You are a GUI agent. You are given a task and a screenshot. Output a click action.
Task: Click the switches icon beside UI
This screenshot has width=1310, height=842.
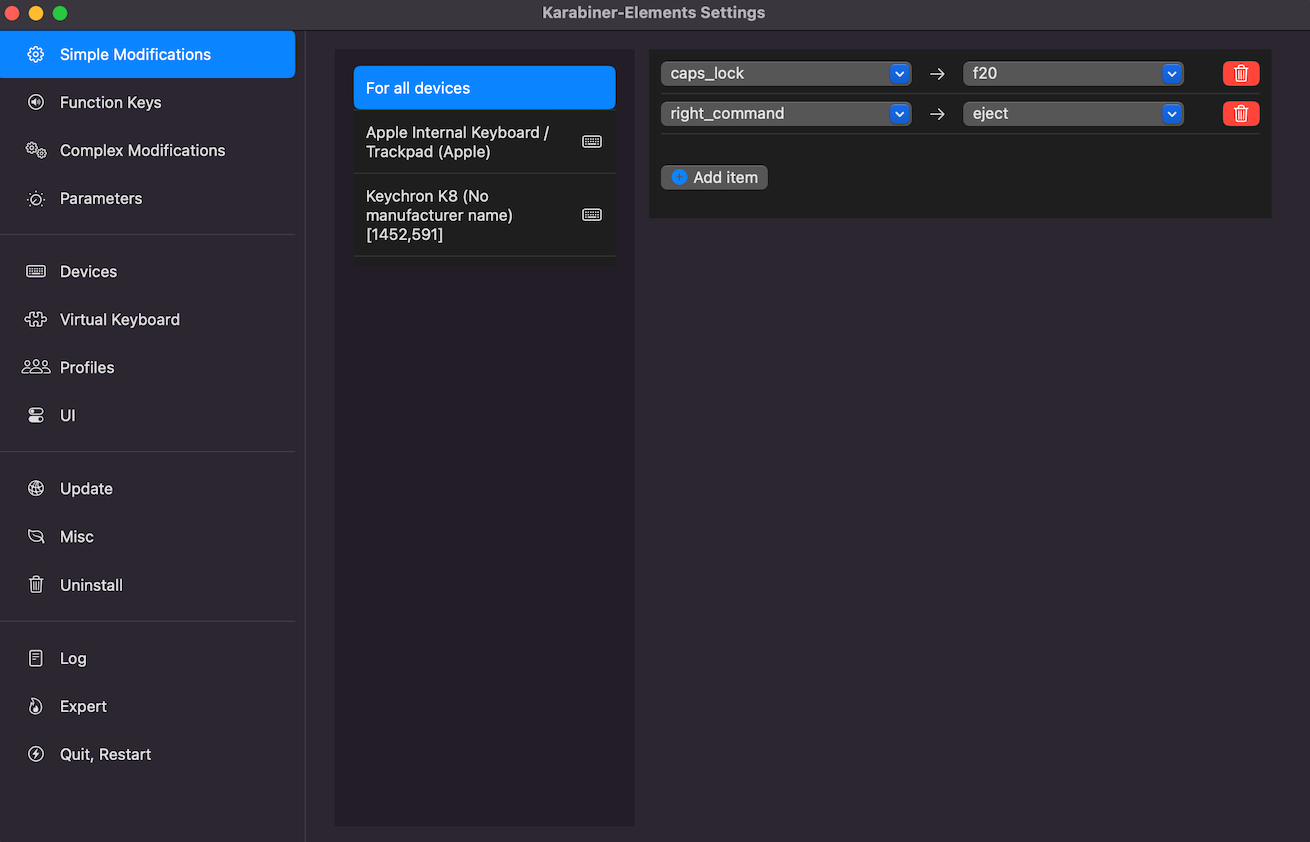[36, 415]
